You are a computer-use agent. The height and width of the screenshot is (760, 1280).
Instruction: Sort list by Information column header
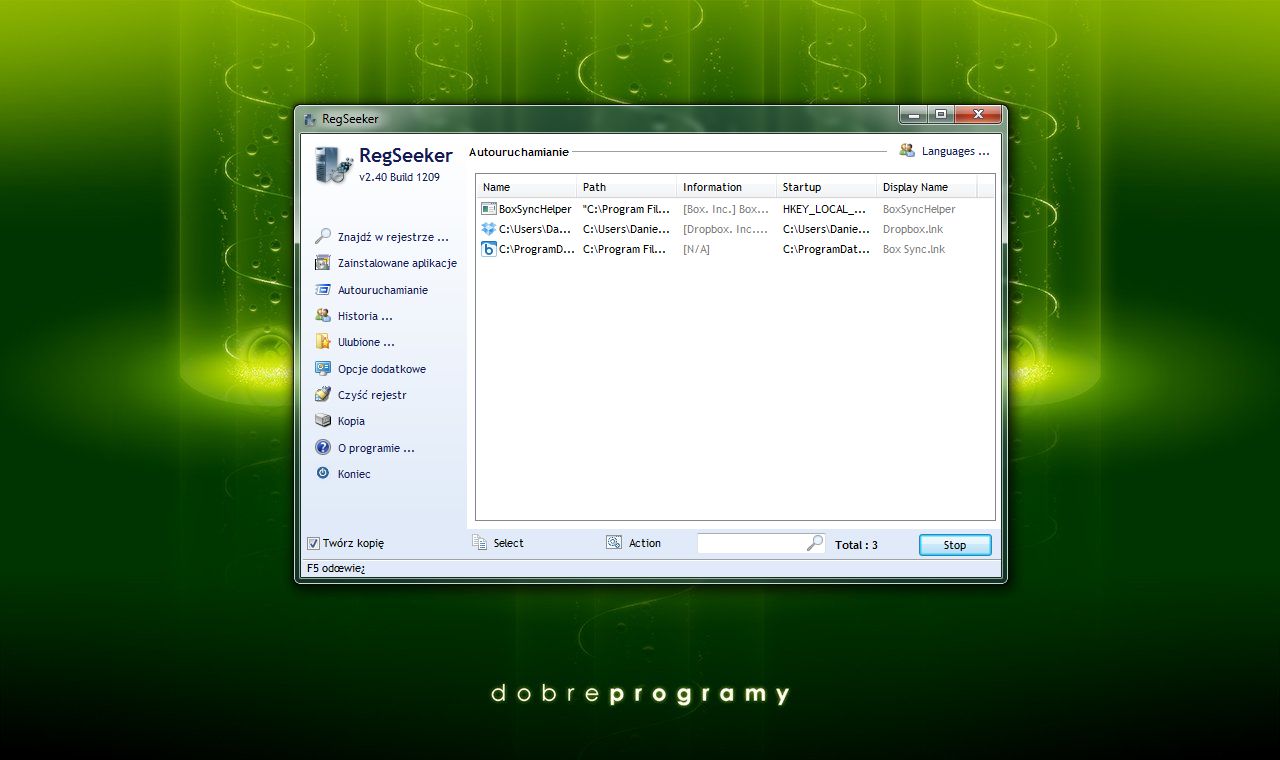(x=727, y=187)
